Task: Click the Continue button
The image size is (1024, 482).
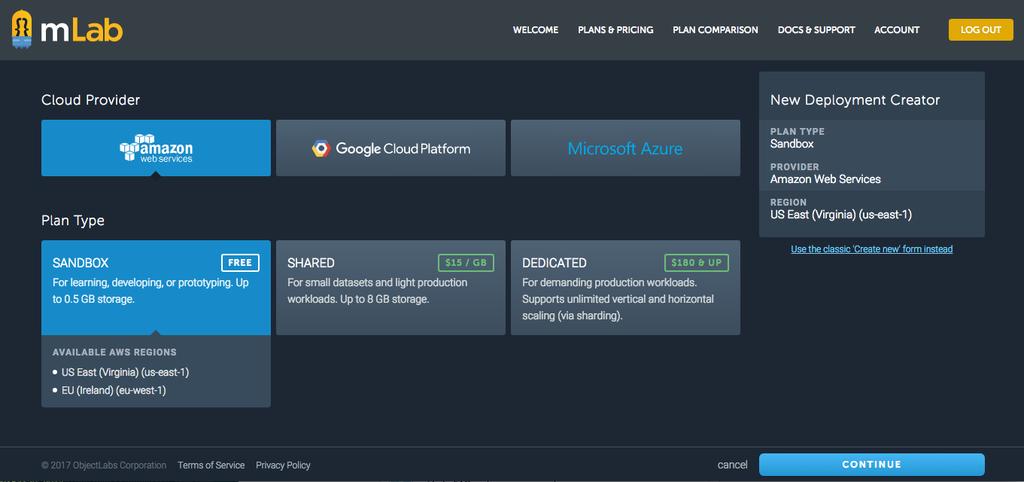Action: click(x=871, y=464)
